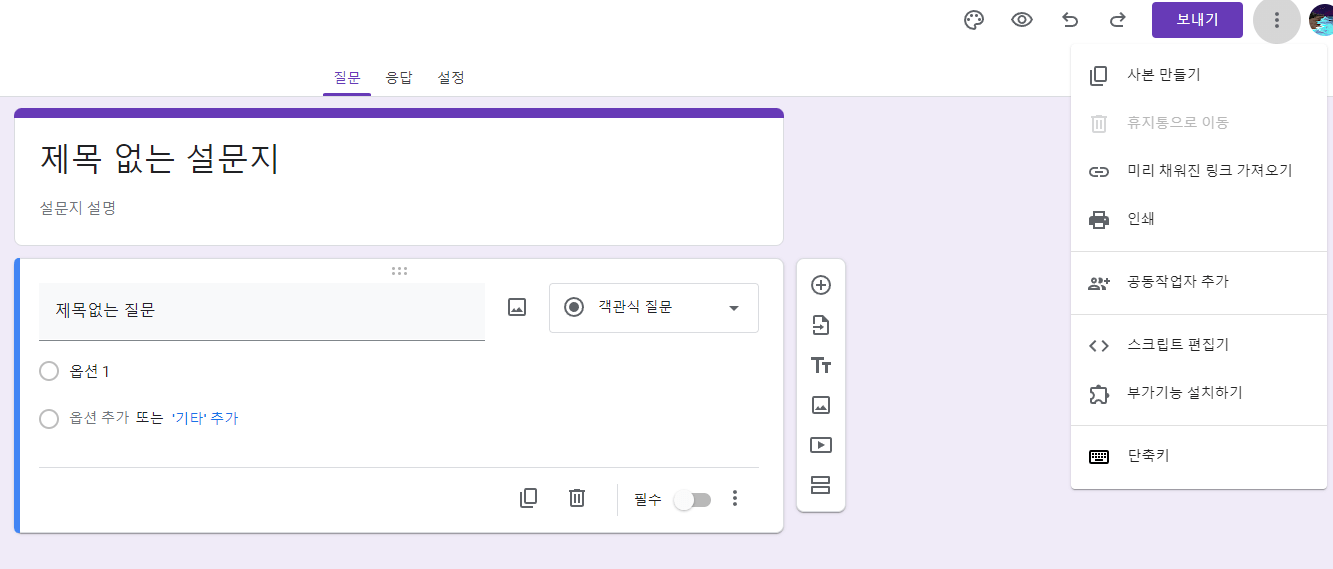Toggle the 필수 required switch
This screenshot has height=569, width=1333.
692,499
